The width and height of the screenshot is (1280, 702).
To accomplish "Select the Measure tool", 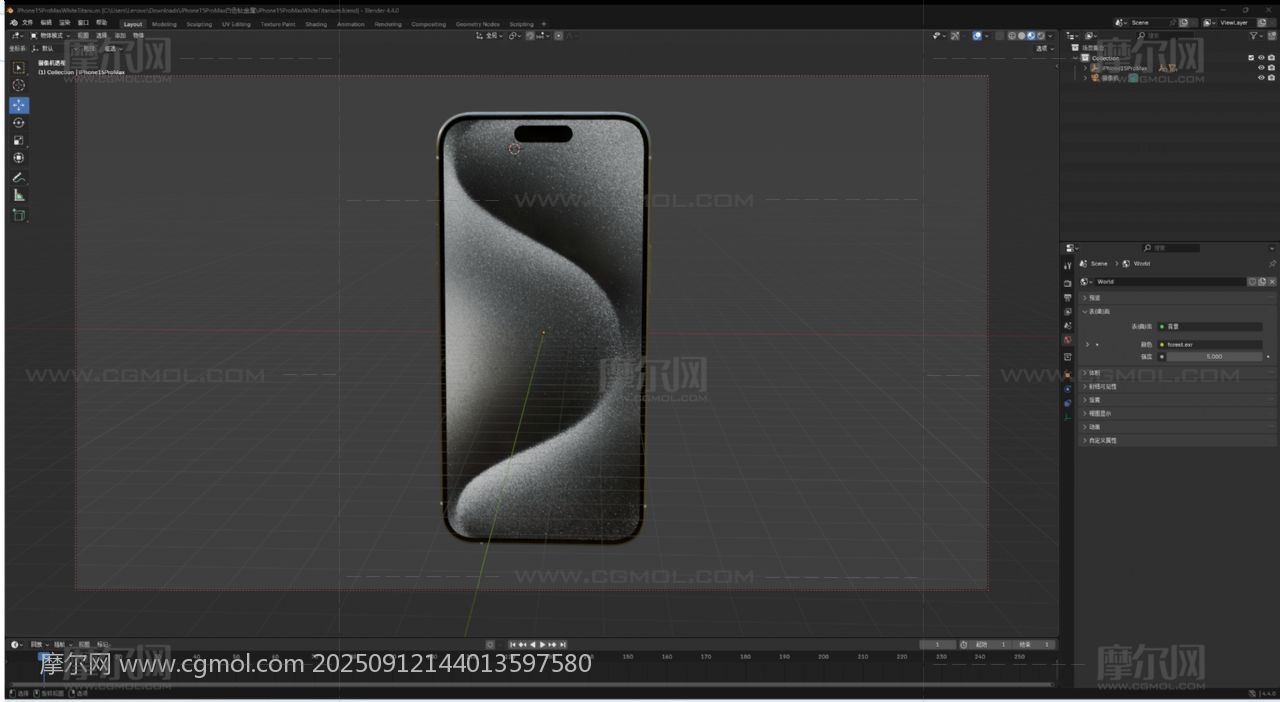I will (19, 195).
